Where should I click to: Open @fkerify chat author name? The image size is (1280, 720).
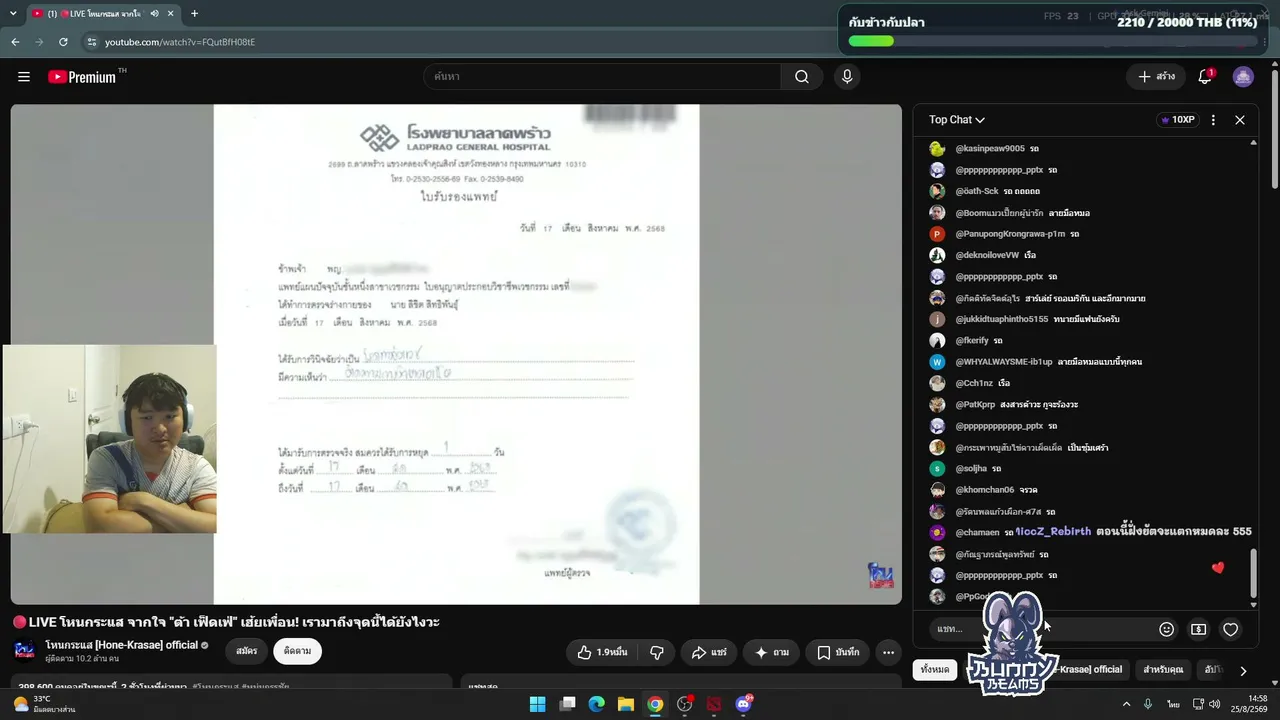point(972,341)
